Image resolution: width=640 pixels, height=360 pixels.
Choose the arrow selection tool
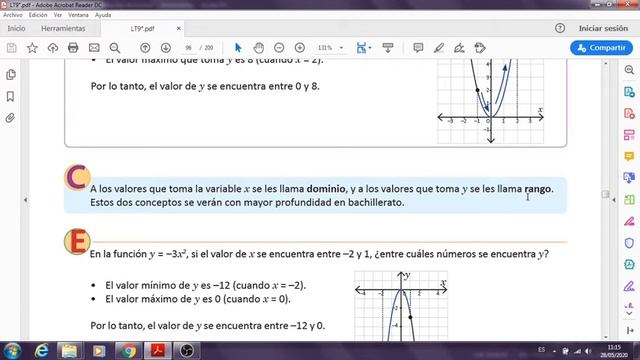click(x=238, y=48)
